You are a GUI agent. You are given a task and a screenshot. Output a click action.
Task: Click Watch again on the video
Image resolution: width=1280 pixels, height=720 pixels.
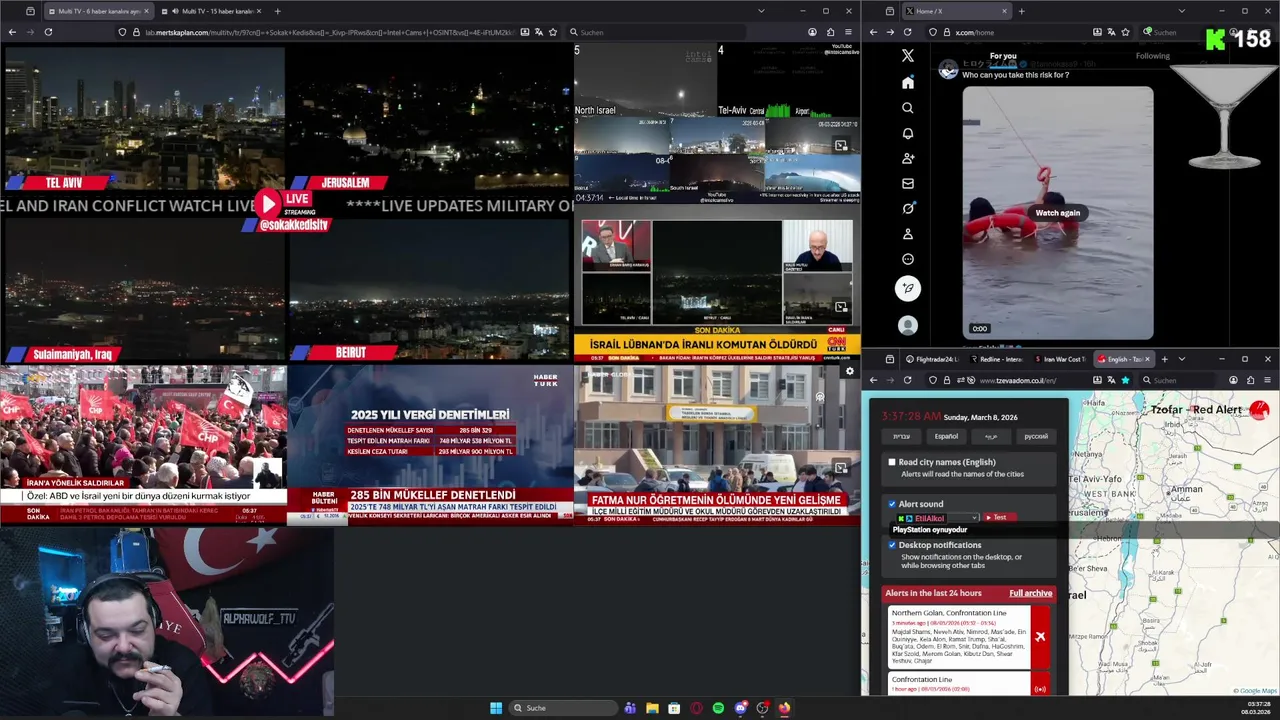1057,212
